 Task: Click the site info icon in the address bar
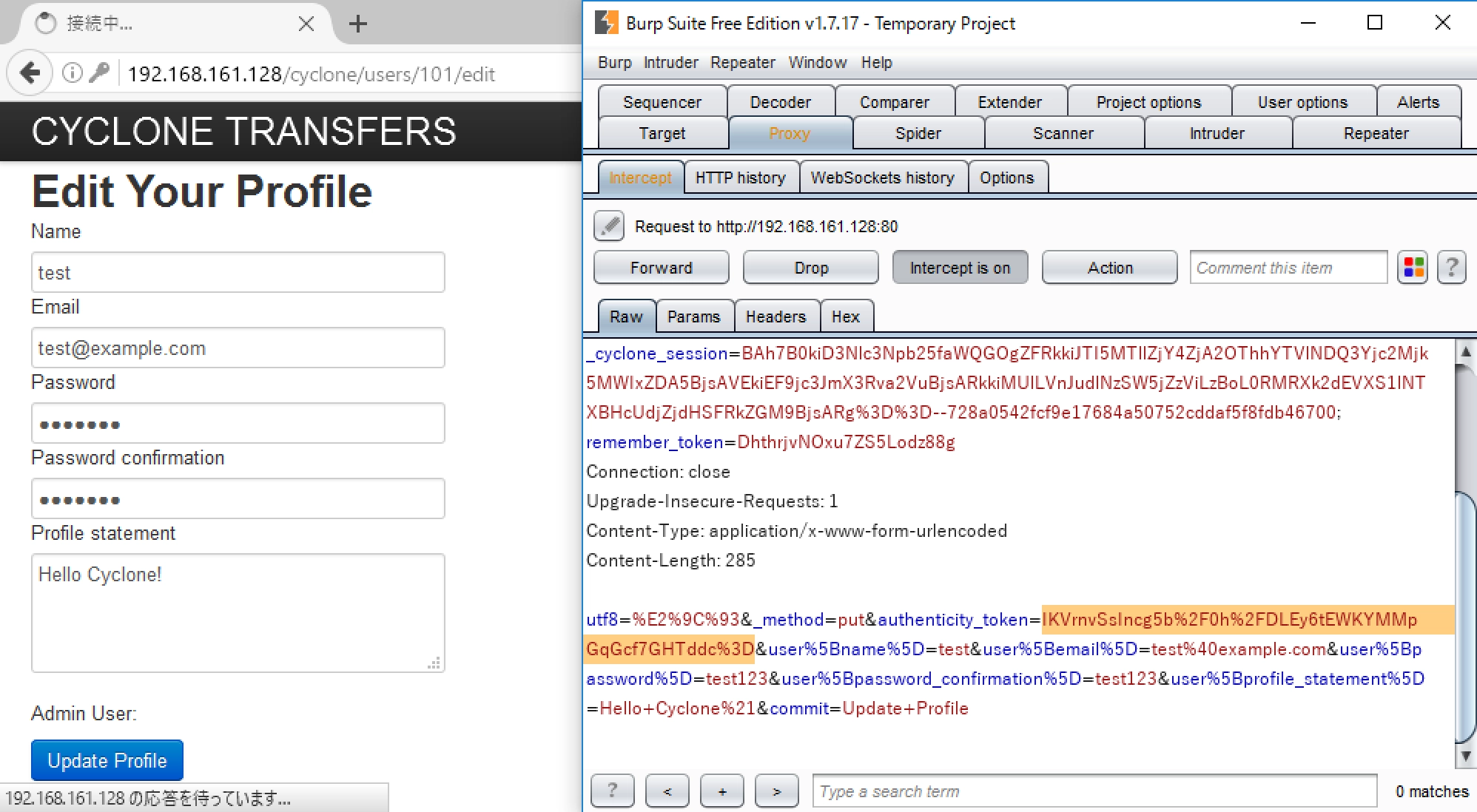[x=72, y=73]
